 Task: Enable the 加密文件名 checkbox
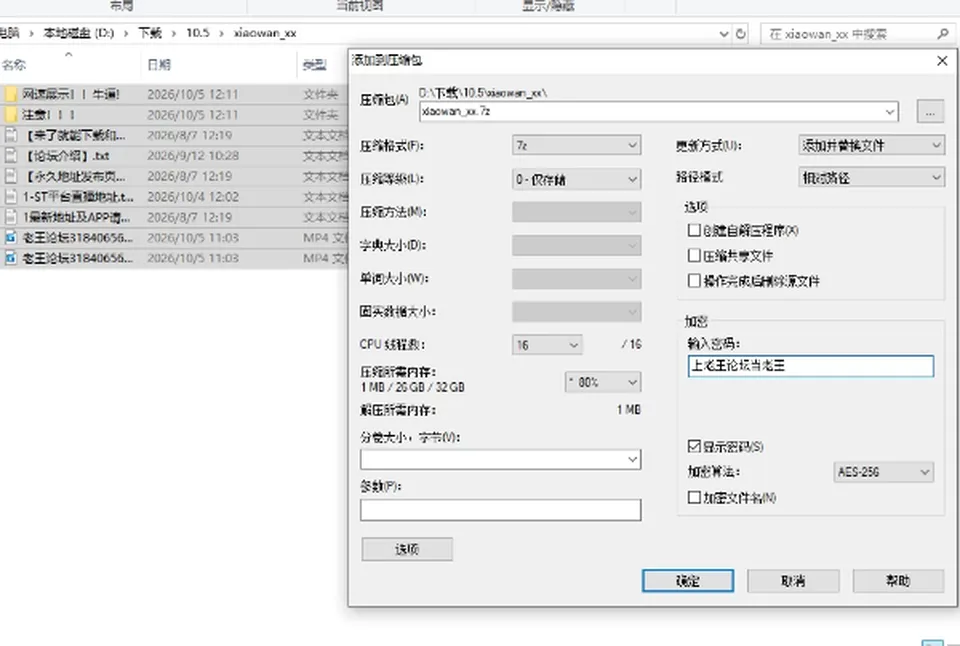coord(694,497)
